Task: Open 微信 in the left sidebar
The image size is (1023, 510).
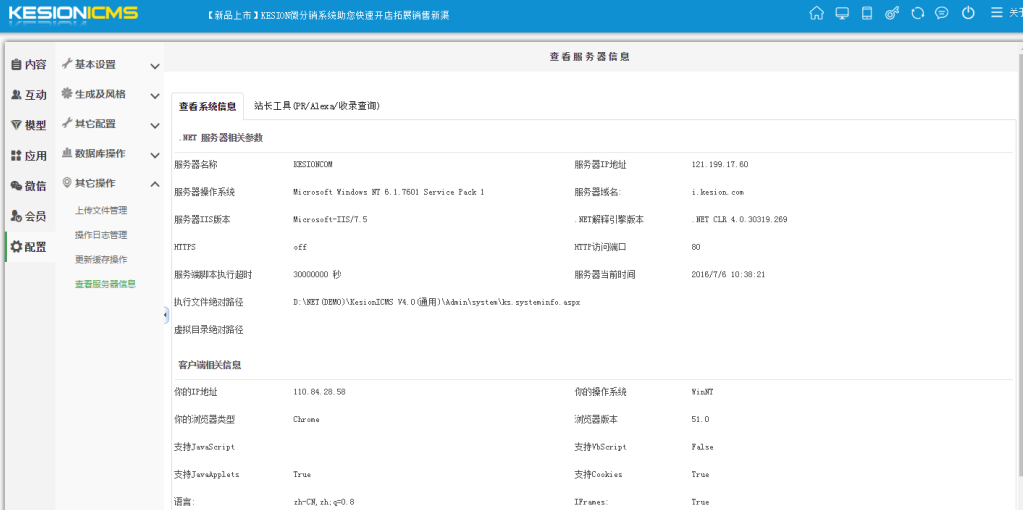Action: click(x=28, y=186)
